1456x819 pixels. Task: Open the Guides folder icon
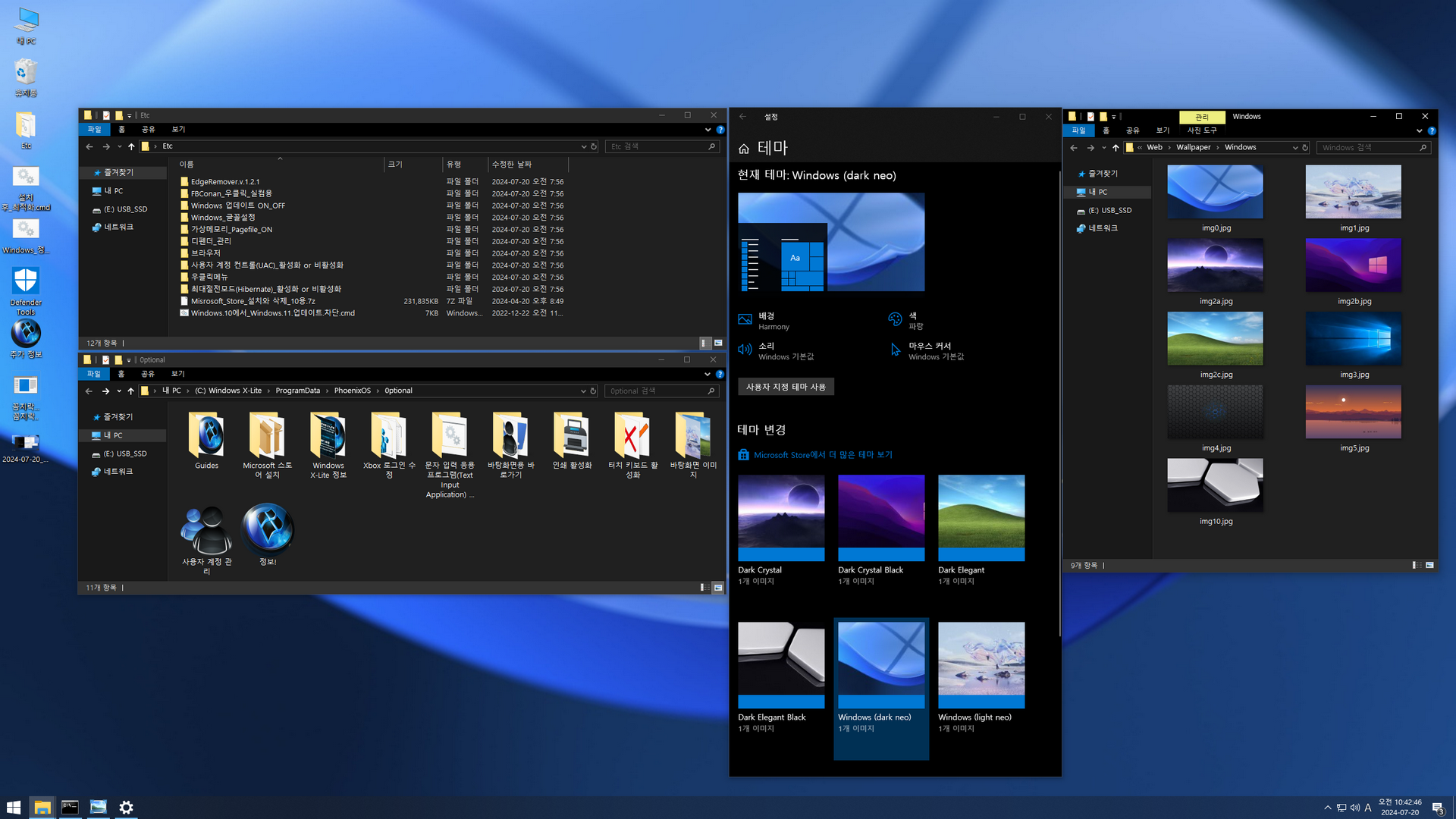[x=206, y=436]
